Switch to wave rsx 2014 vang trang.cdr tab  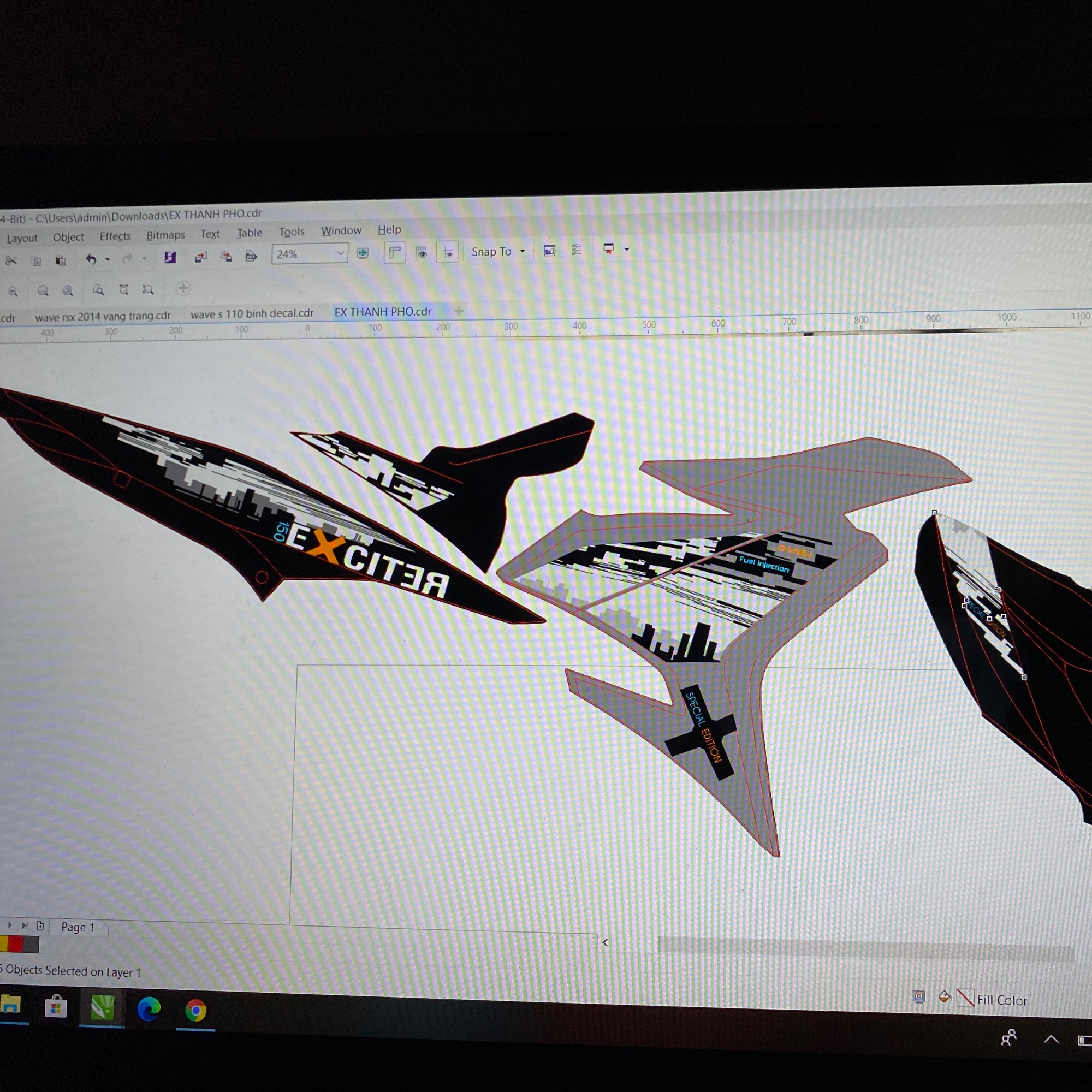103,316
